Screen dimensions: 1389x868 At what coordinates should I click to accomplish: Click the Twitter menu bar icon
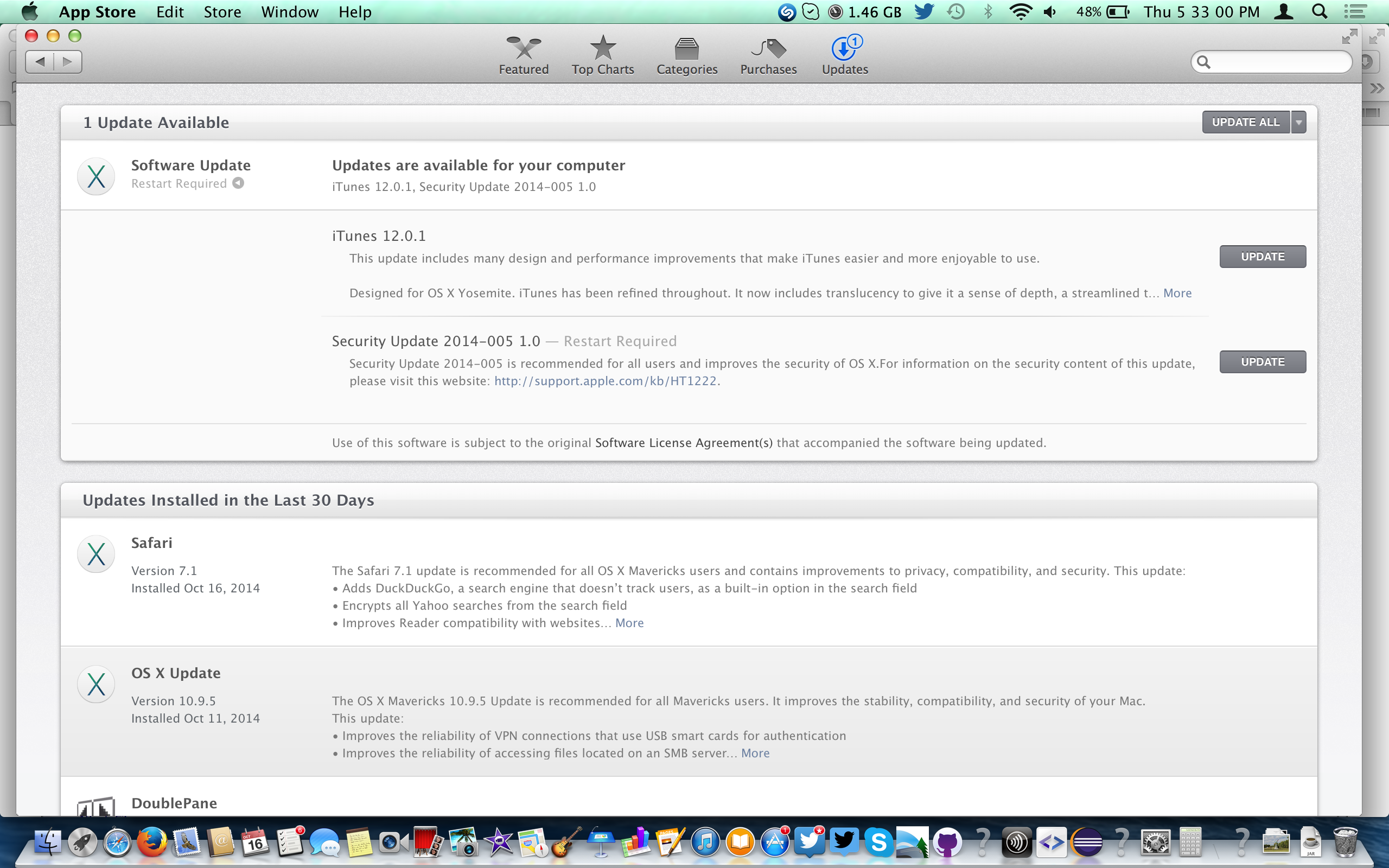tap(923, 11)
